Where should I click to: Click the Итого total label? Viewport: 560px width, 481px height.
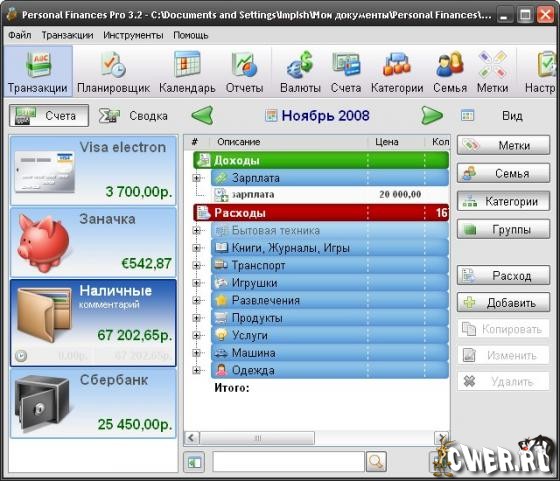[232, 388]
